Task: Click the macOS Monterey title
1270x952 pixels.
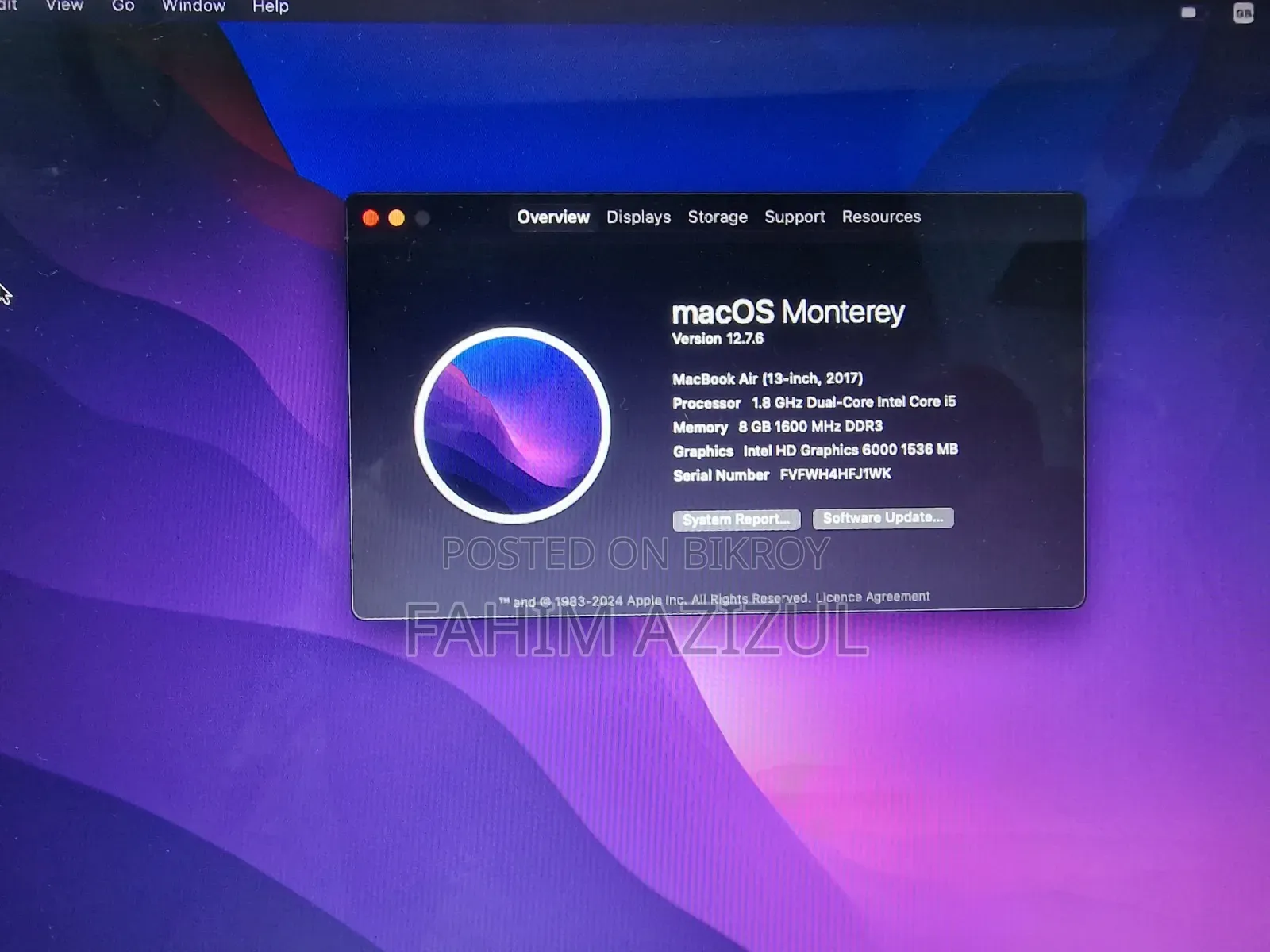Action: [788, 312]
